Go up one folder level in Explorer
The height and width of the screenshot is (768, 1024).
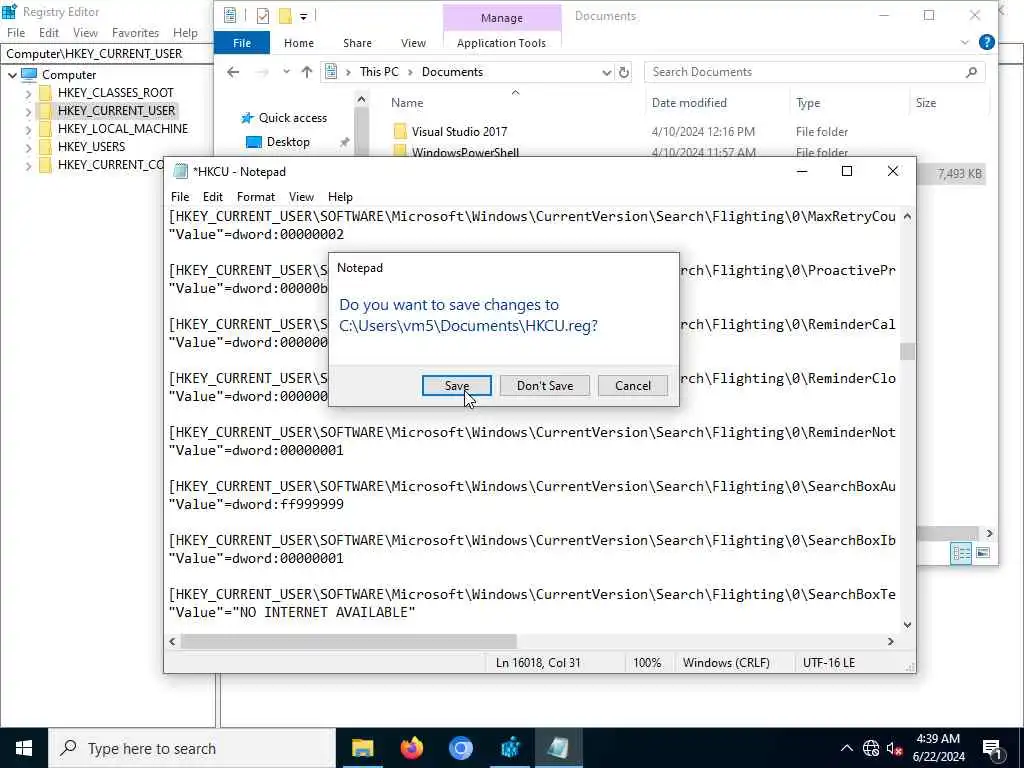coord(306,72)
